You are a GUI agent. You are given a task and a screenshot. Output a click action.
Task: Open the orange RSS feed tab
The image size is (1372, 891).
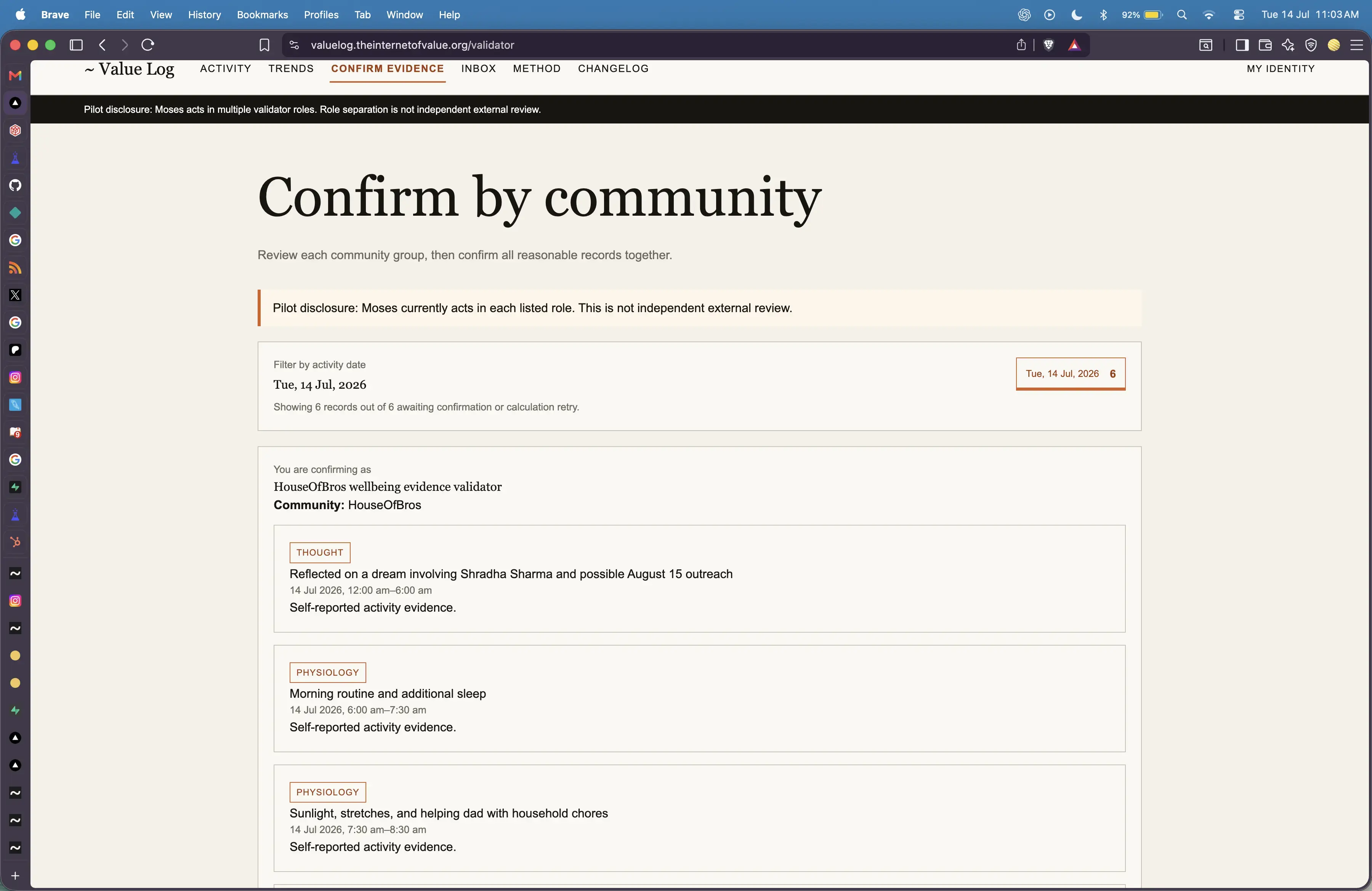(x=16, y=268)
